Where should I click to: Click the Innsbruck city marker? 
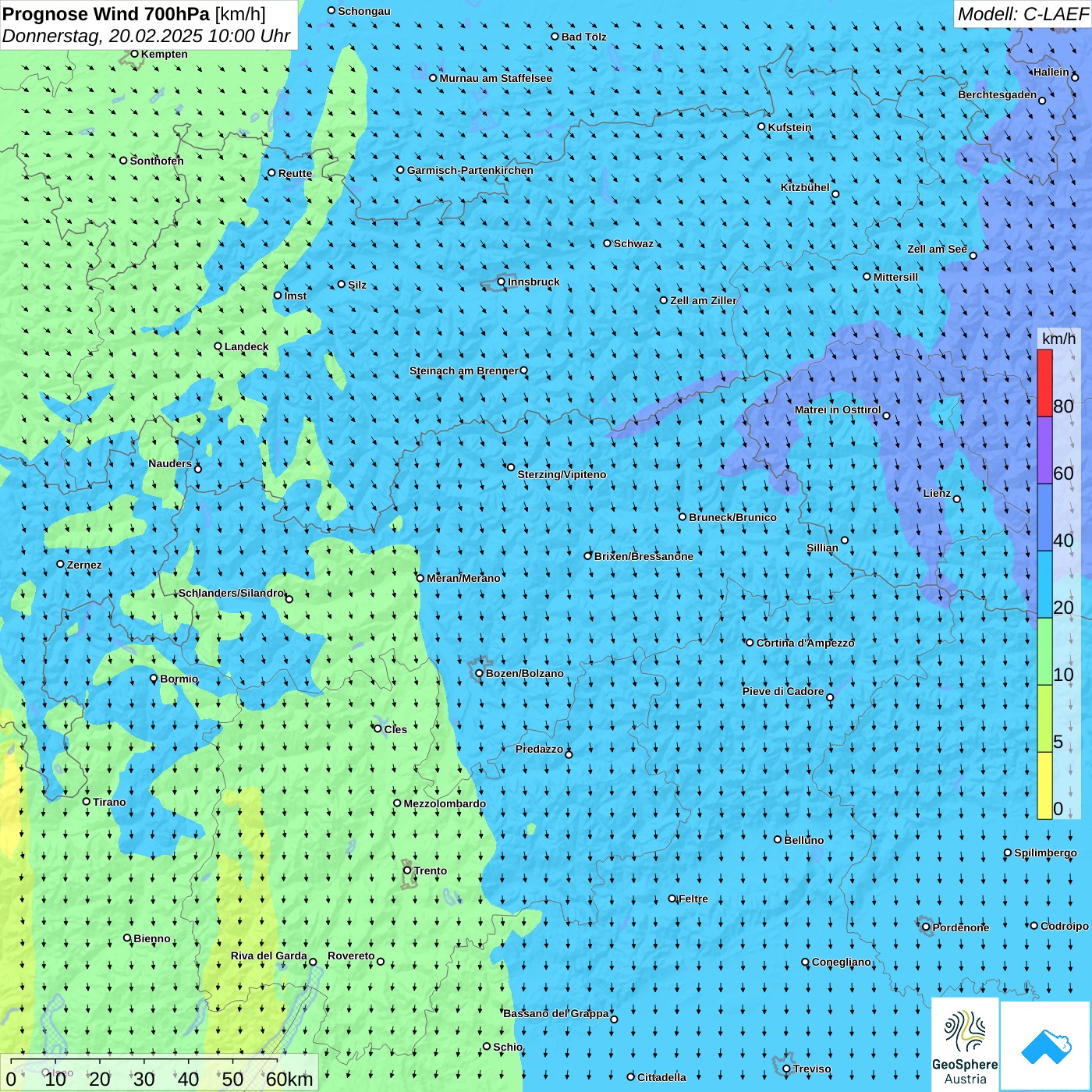[502, 282]
